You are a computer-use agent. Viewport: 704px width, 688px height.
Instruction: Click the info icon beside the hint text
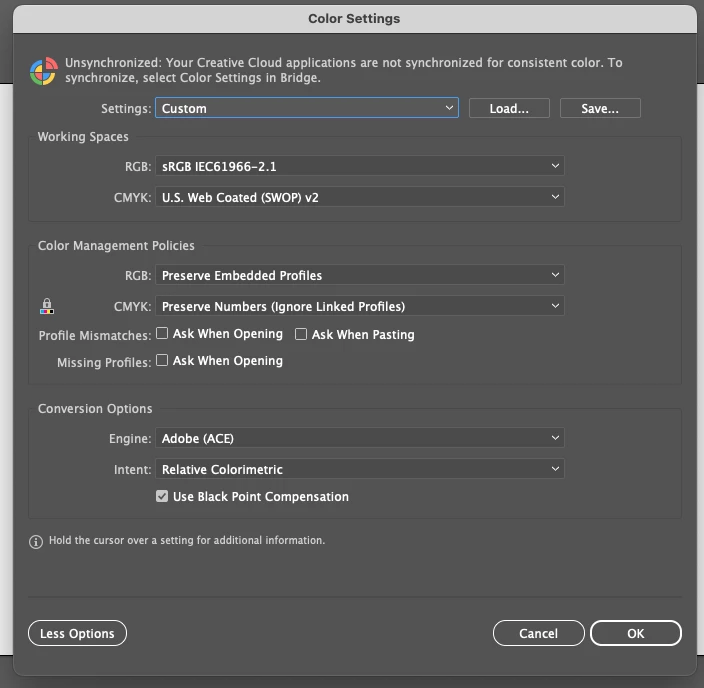[x=36, y=542]
